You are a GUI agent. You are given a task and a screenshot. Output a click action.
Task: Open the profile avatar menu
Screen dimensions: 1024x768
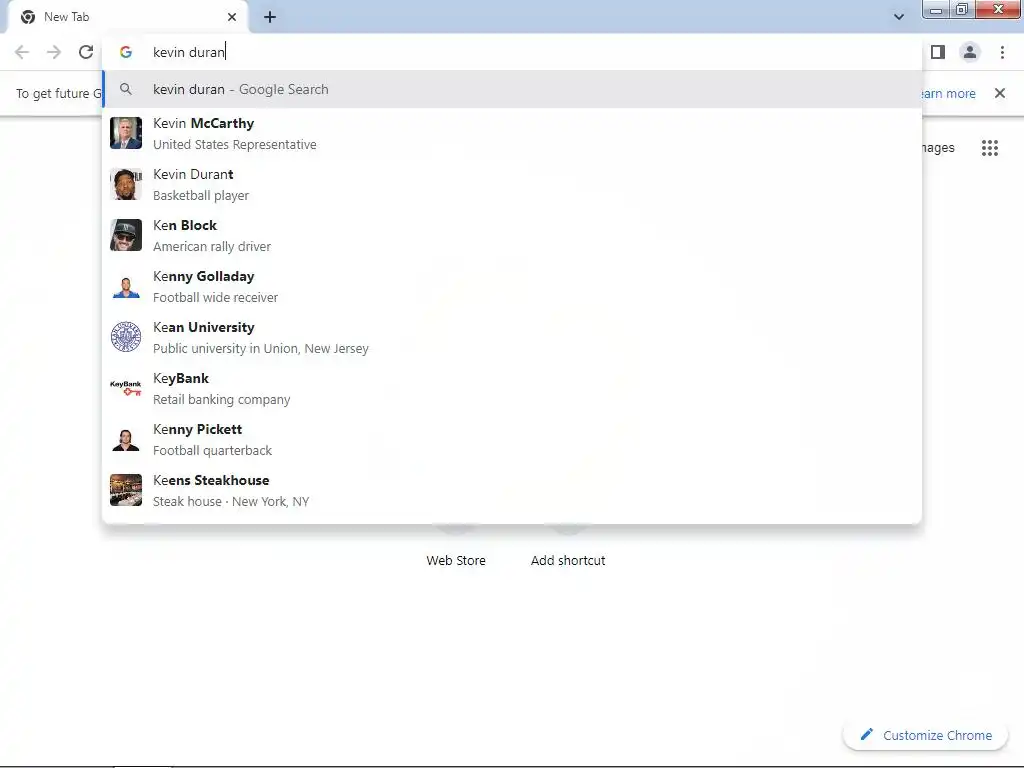click(970, 52)
